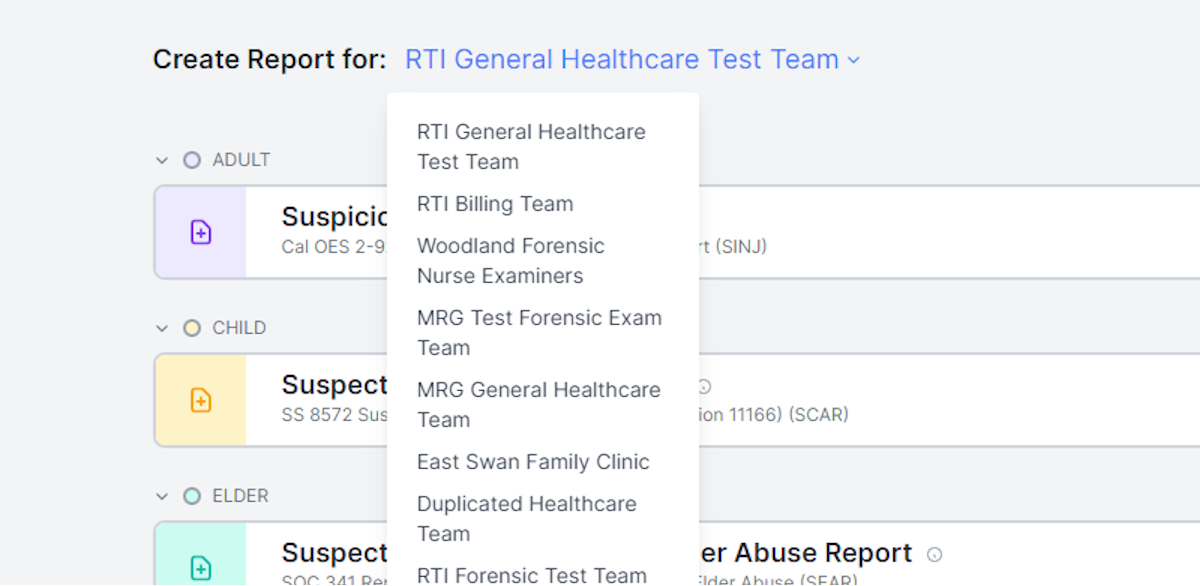This screenshot has width=1200, height=586.
Task: Select RTI General Healthcare Test Team option
Action: click(x=543, y=147)
